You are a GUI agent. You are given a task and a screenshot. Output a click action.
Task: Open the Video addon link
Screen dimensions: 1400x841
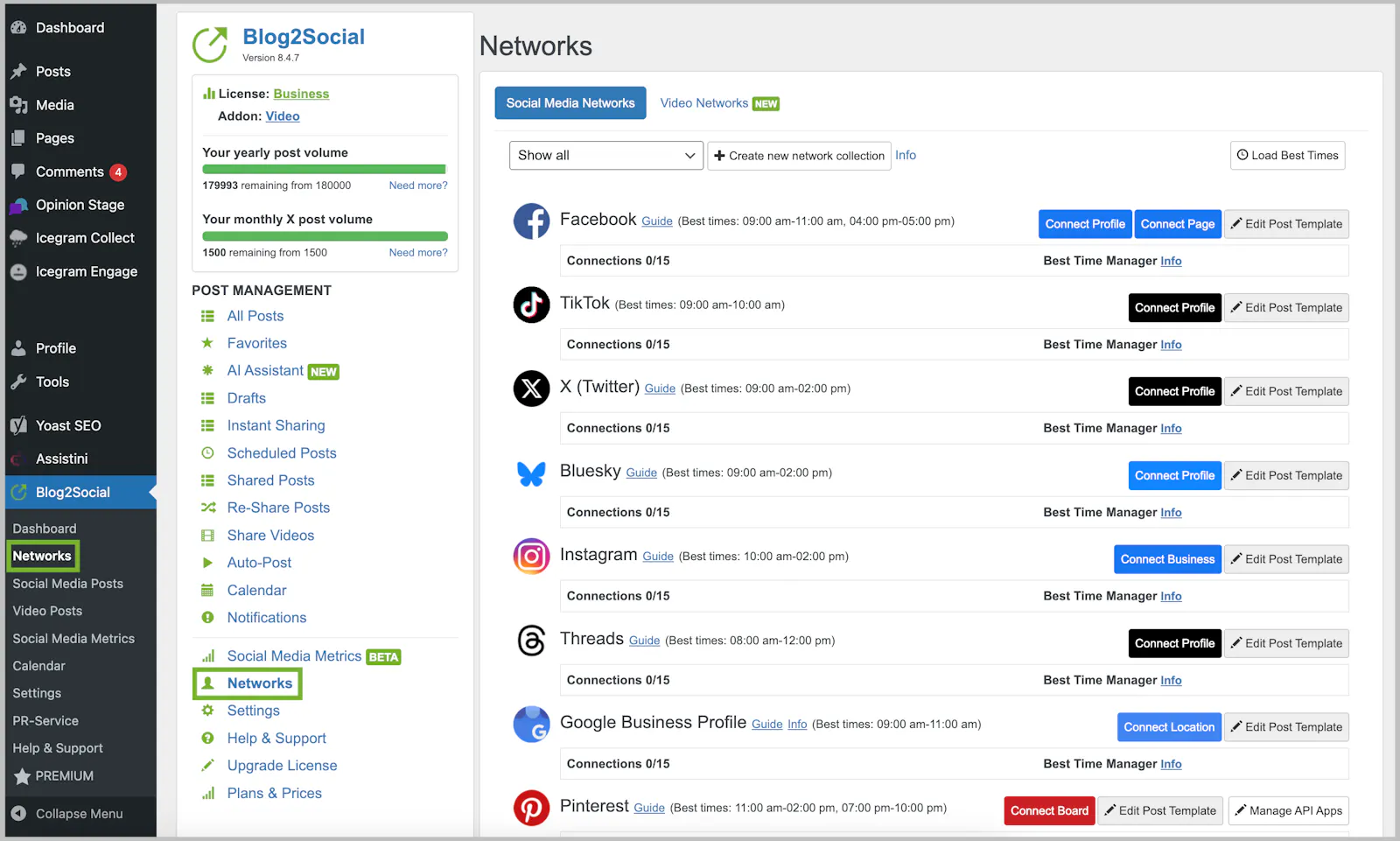click(x=283, y=116)
